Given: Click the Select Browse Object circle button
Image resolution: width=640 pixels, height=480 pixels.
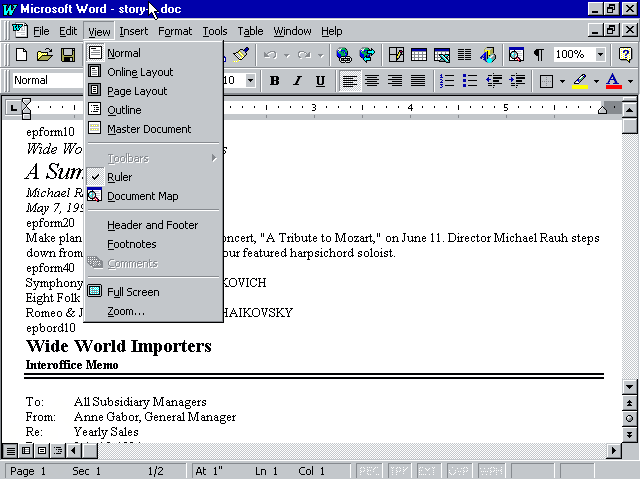Looking at the screenshot, I should point(629,418).
